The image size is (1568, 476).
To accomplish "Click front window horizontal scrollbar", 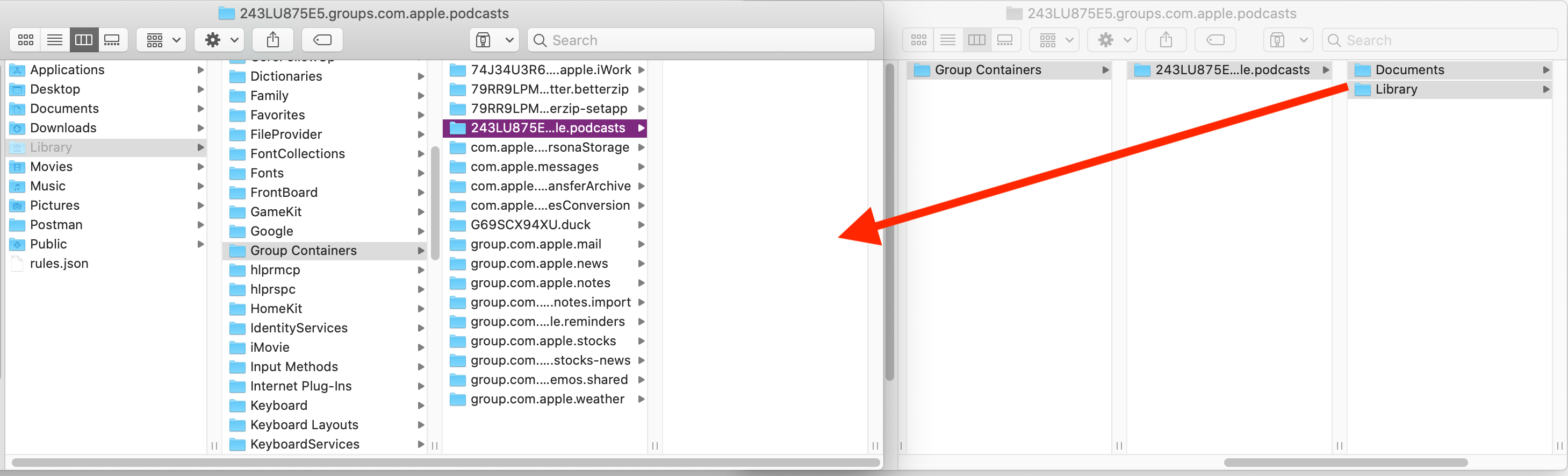I will pyautogui.click(x=445, y=463).
